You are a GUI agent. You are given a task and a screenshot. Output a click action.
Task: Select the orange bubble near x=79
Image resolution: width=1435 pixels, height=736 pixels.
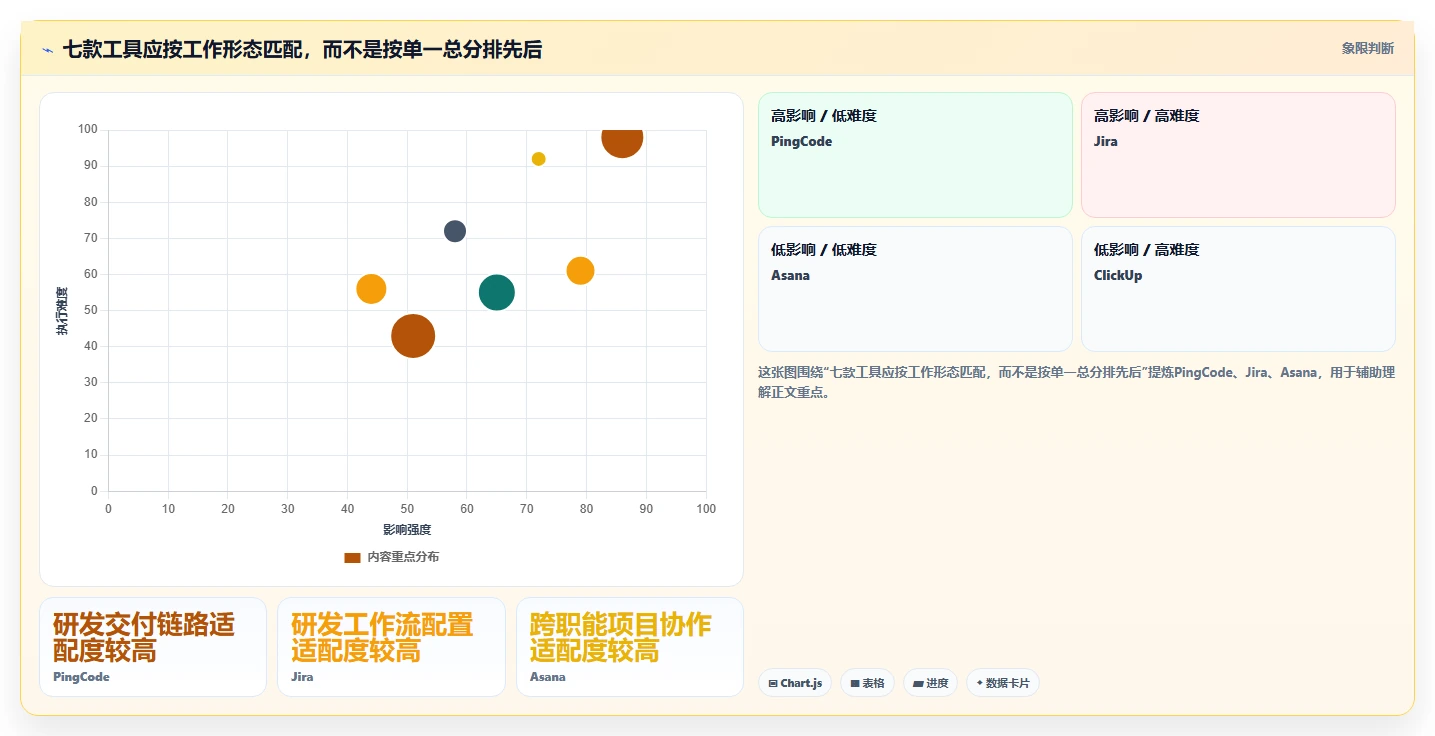(580, 270)
